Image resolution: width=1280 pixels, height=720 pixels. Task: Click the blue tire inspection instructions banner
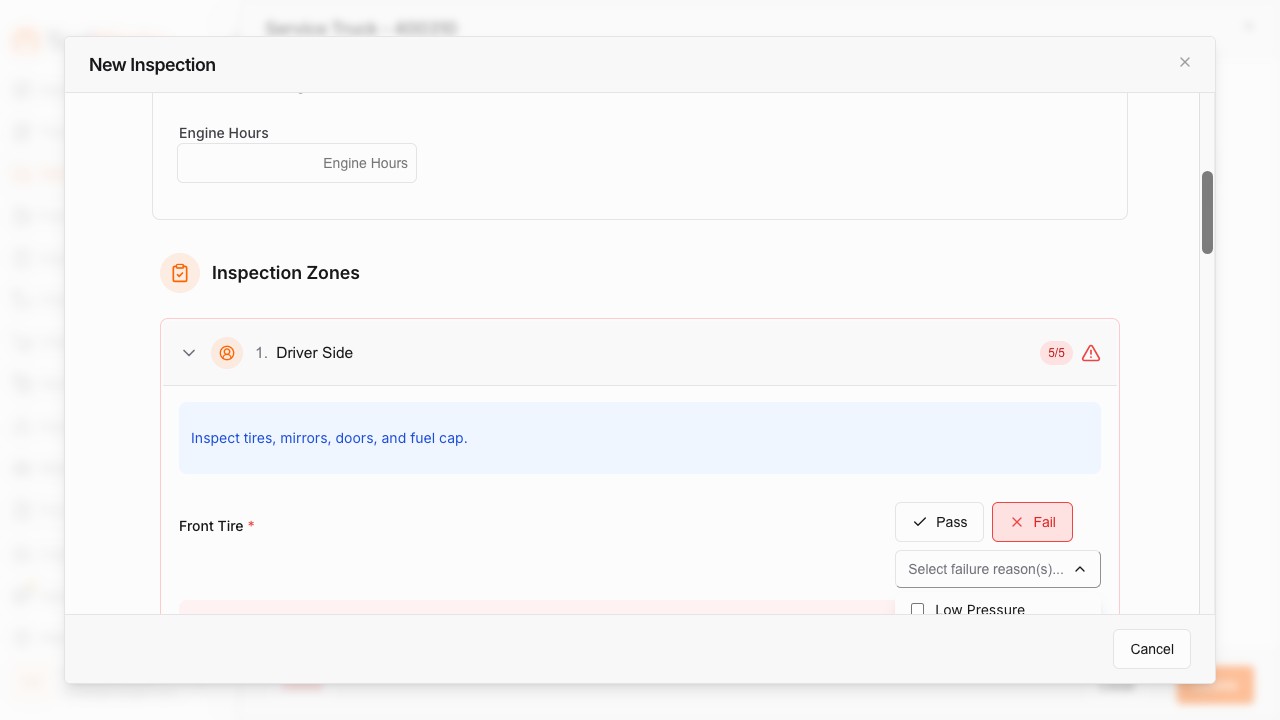pyautogui.click(x=640, y=438)
